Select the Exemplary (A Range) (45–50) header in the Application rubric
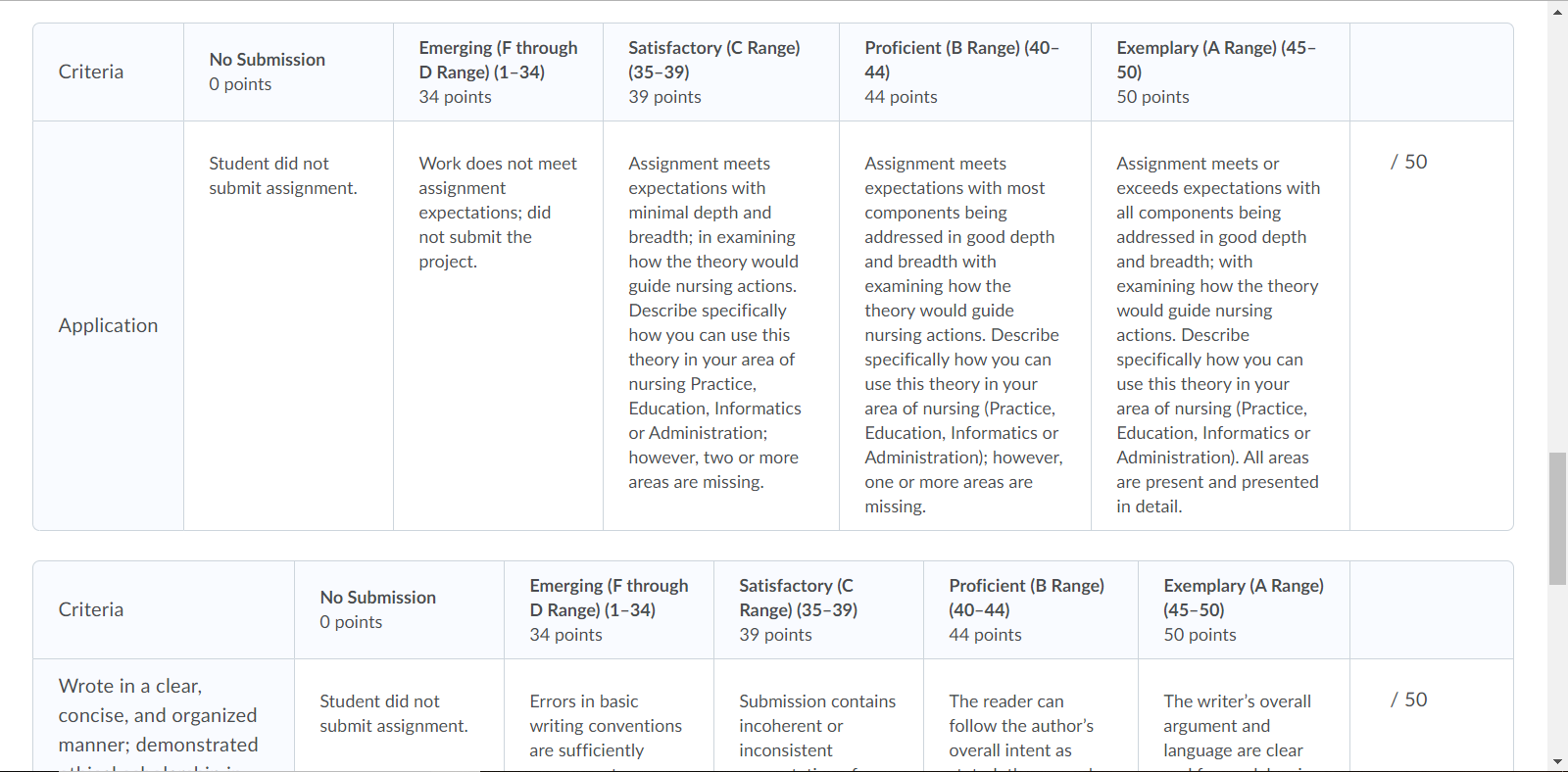The width and height of the screenshot is (1568, 772). [x=1220, y=72]
